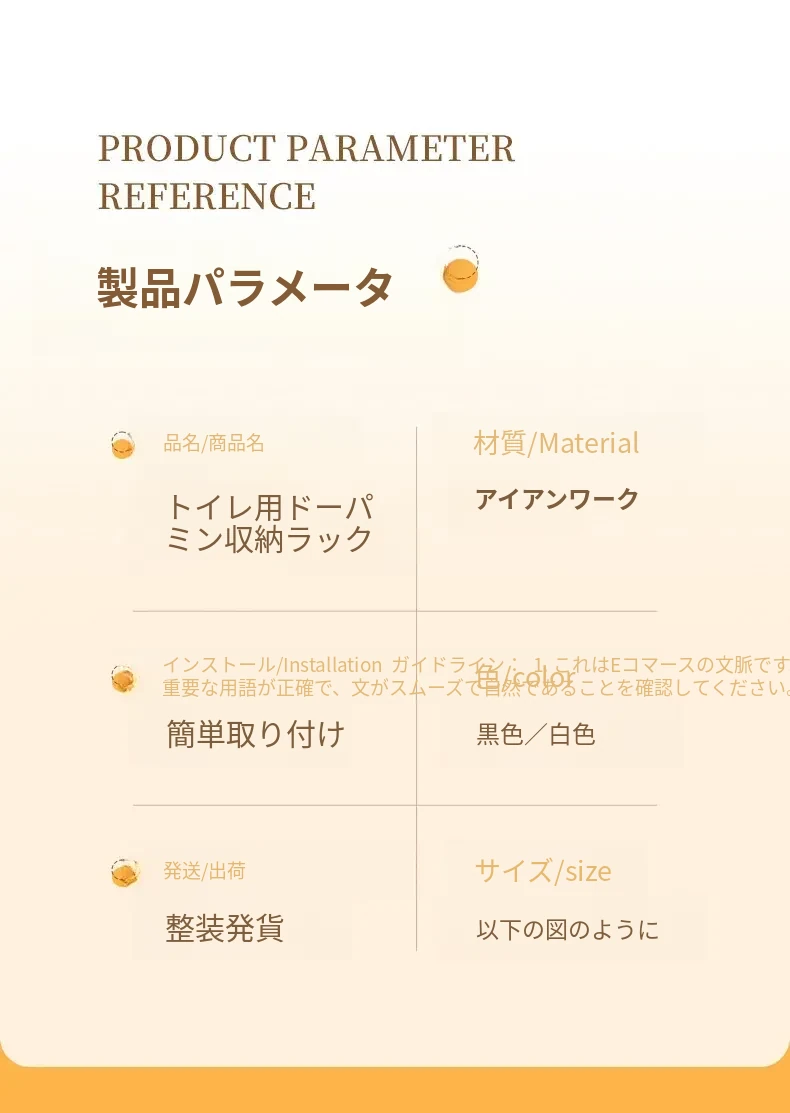The image size is (790, 1113).
Task: Click the orange band at the bottom
Action: coord(395,1090)
